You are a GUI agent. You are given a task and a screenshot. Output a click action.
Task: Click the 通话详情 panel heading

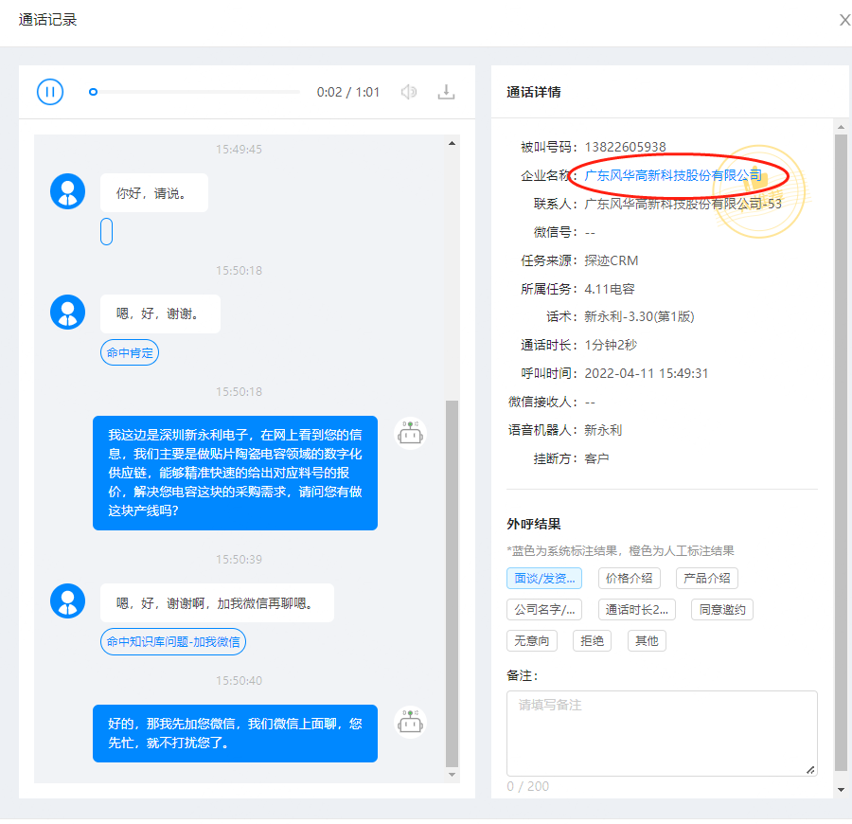534,92
